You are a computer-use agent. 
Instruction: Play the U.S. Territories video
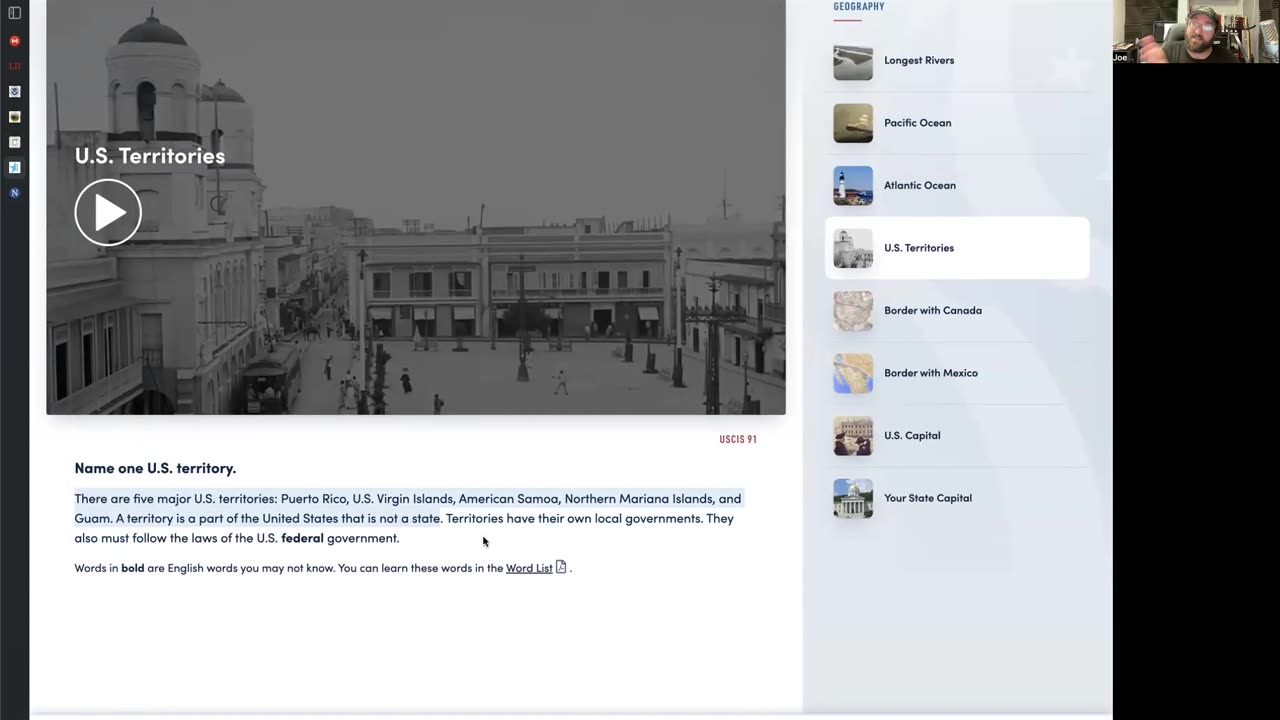[x=108, y=212]
